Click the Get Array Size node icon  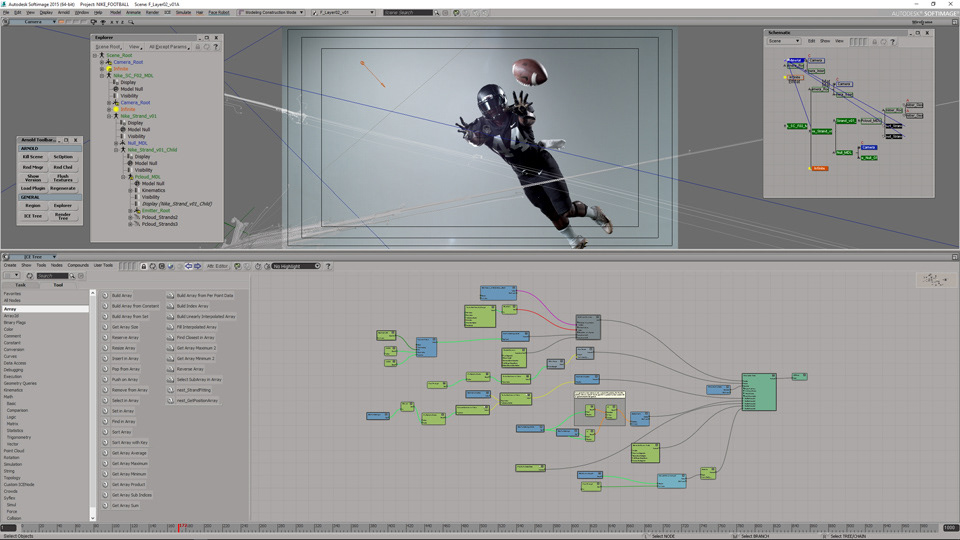click(105, 327)
